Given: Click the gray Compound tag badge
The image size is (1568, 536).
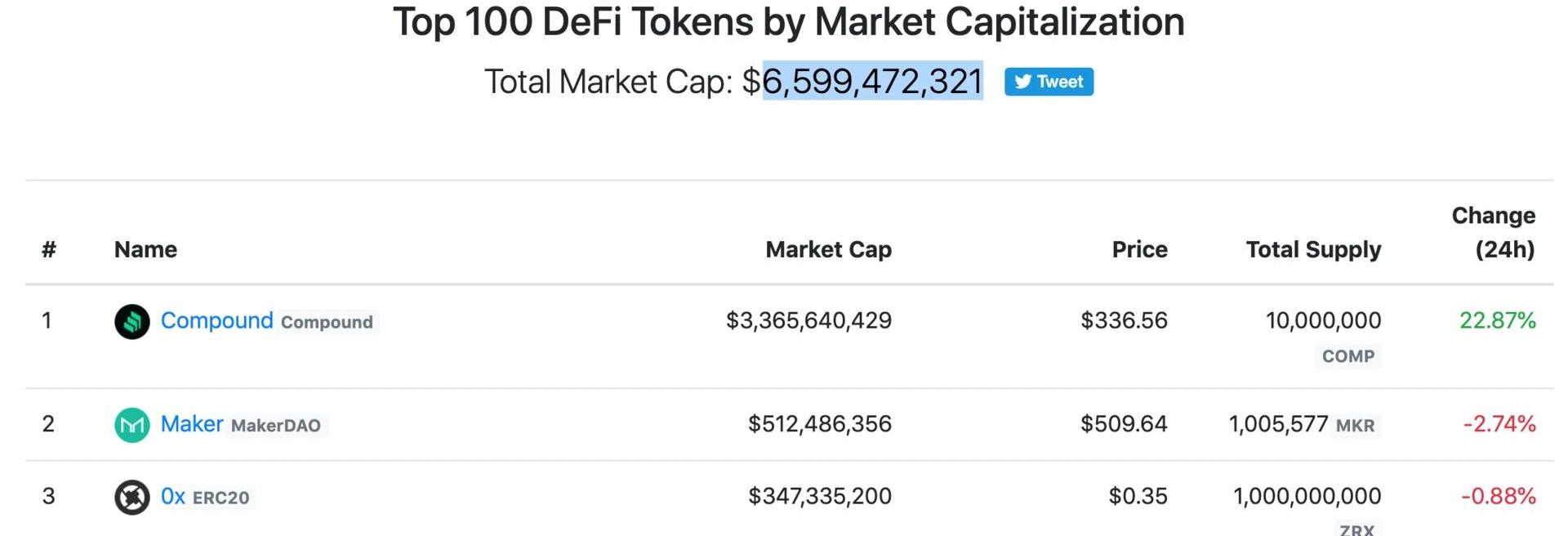Looking at the screenshot, I should click(327, 322).
